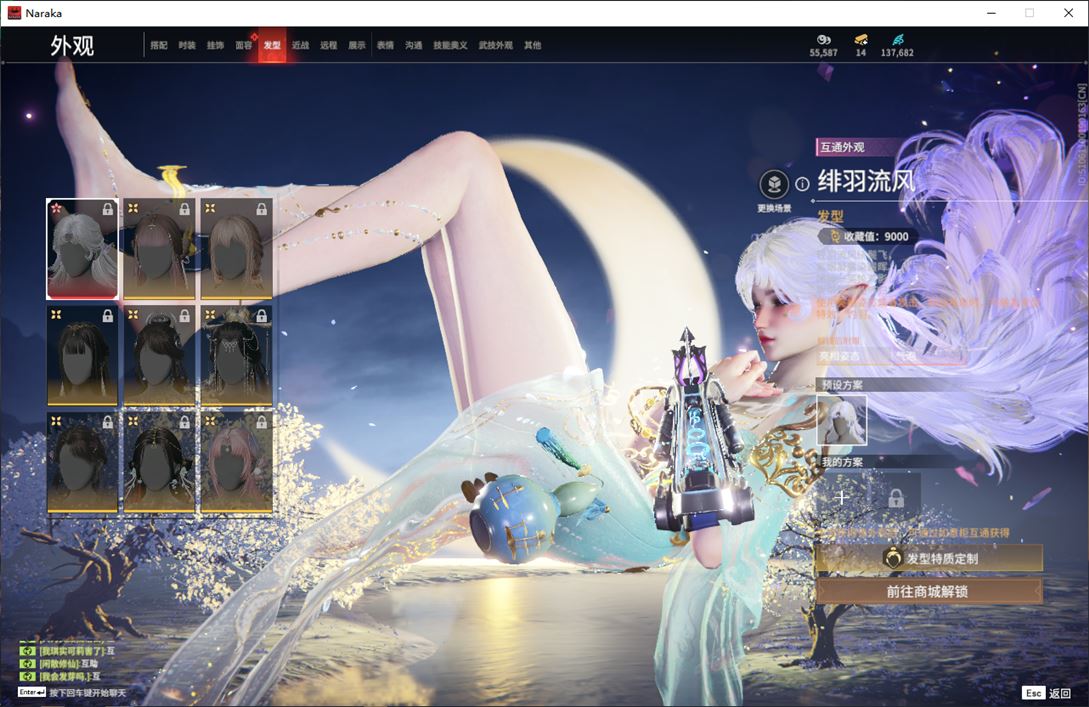Click the Naraka app icon in title bar
The height and width of the screenshot is (707, 1089).
(15, 13)
